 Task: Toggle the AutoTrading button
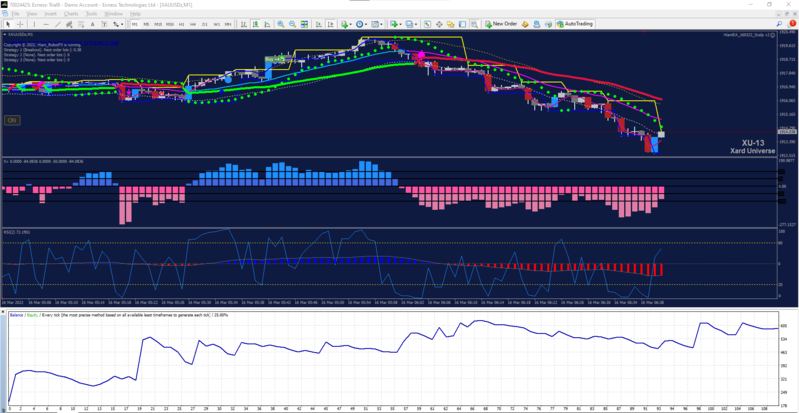(x=575, y=24)
